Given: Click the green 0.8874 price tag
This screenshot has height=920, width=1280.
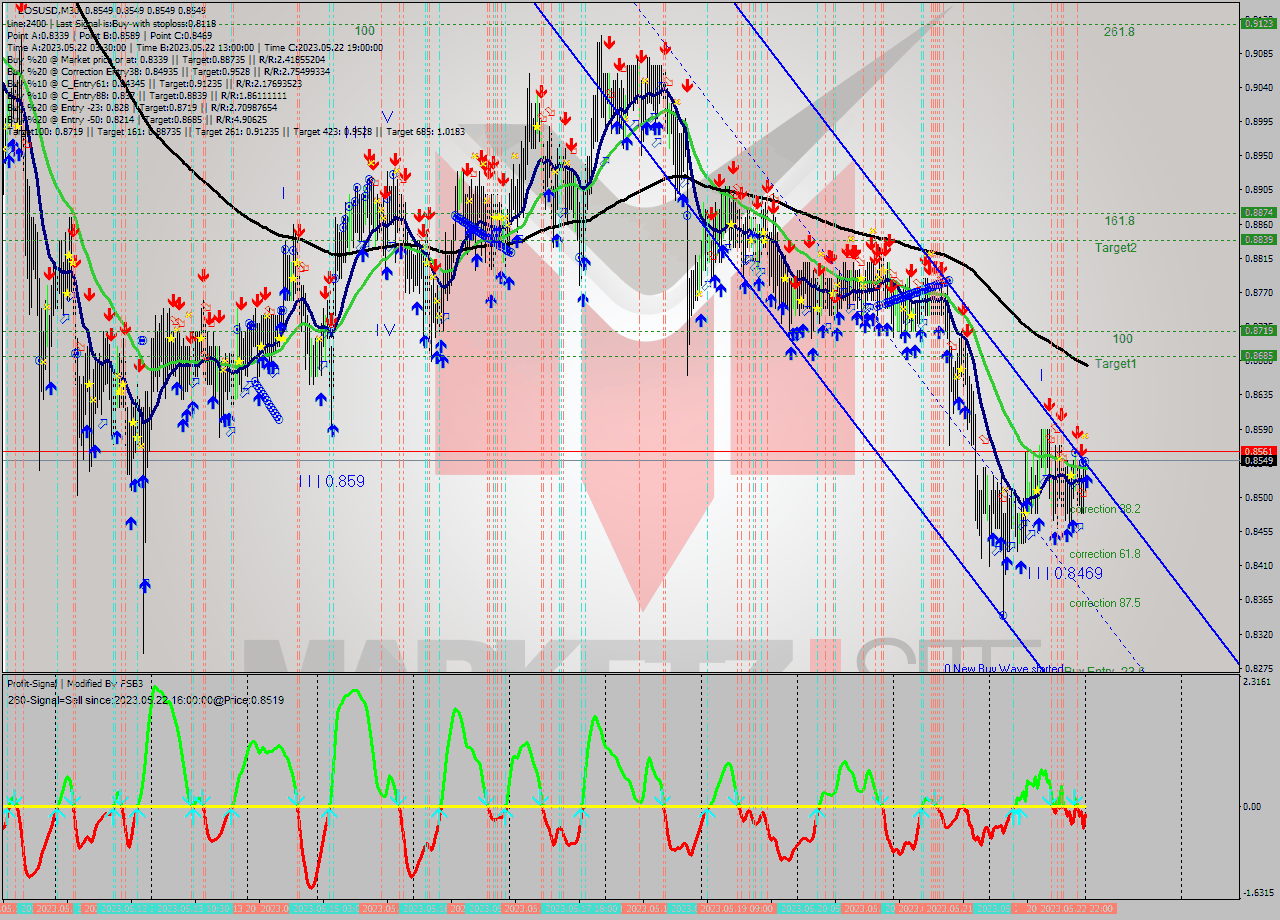Looking at the screenshot, I should 1257,212.
